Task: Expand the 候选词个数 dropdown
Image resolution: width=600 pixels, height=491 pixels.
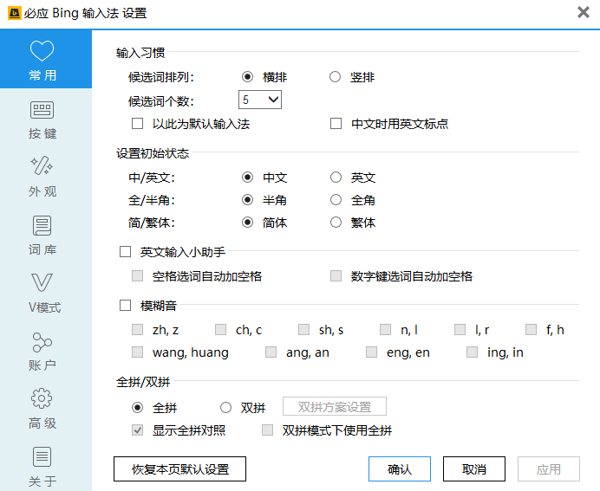Action: pyautogui.click(x=260, y=100)
